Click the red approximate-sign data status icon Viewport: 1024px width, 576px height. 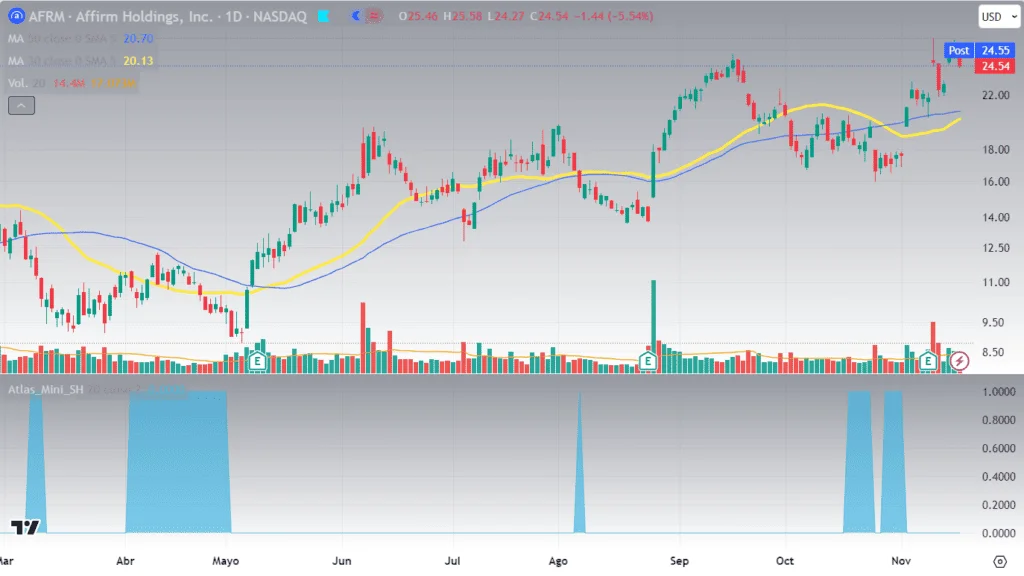373,16
